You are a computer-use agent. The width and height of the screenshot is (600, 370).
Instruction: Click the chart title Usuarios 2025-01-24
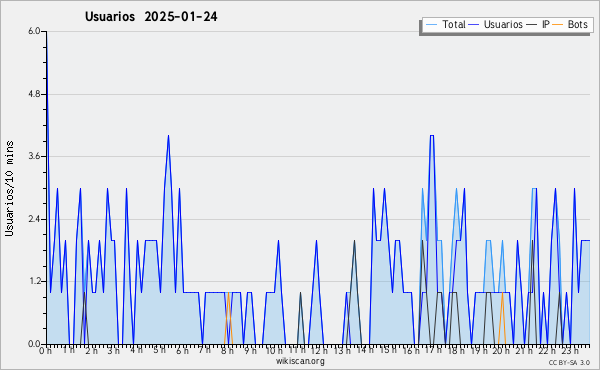[151, 16]
